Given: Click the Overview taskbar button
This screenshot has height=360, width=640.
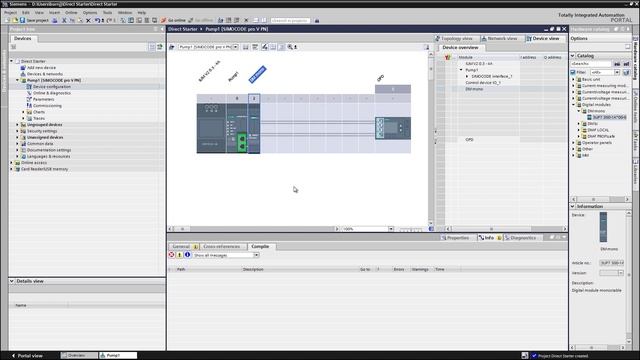Looking at the screenshot, I should pyautogui.click(x=80, y=356).
